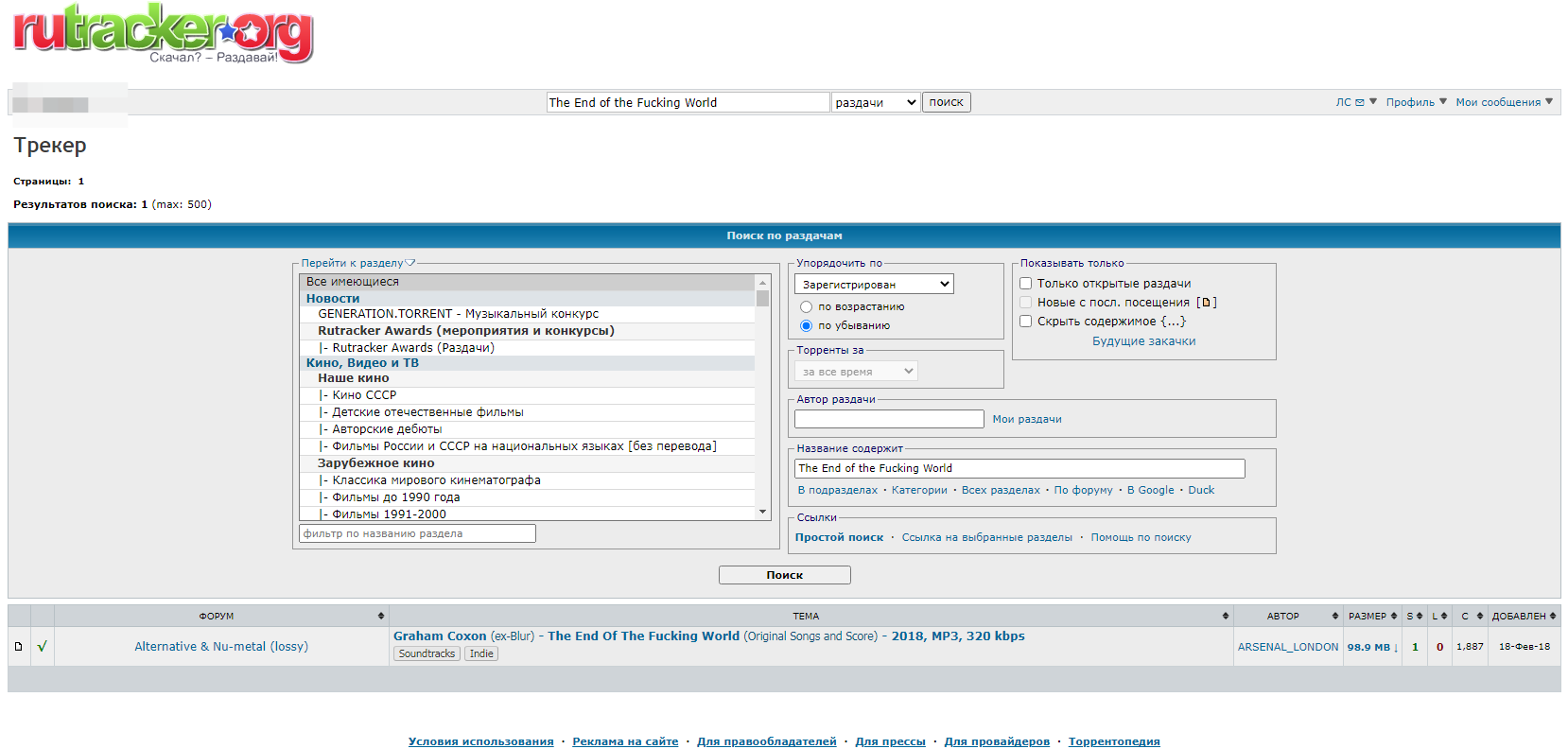Viewport: 1568px width, 749px height.
Task: Open Будущие закачки link
Action: pyautogui.click(x=1143, y=341)
